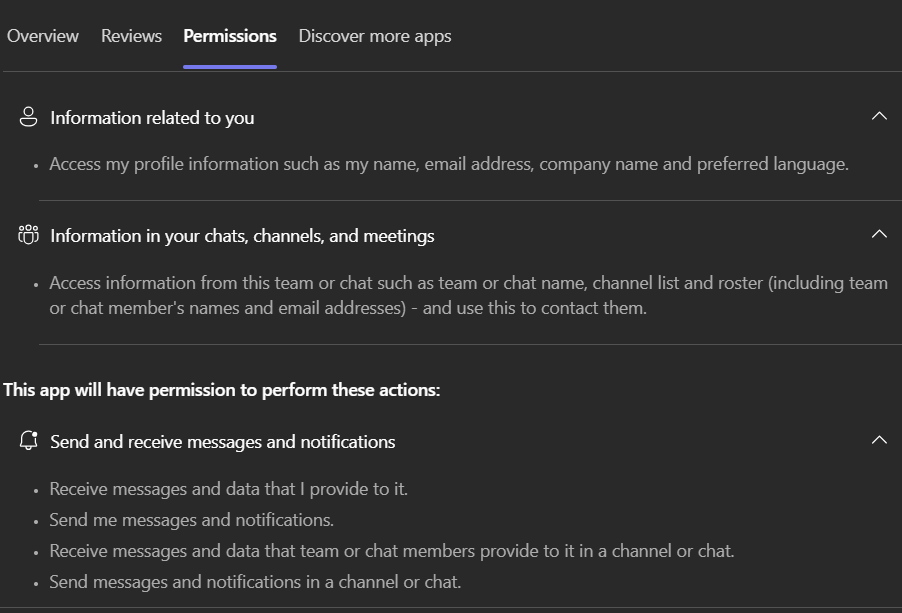The height and width of the screenshot is (613, 902).
Task: Click the person icon beside Information related to you
Action: click(28, 117)
